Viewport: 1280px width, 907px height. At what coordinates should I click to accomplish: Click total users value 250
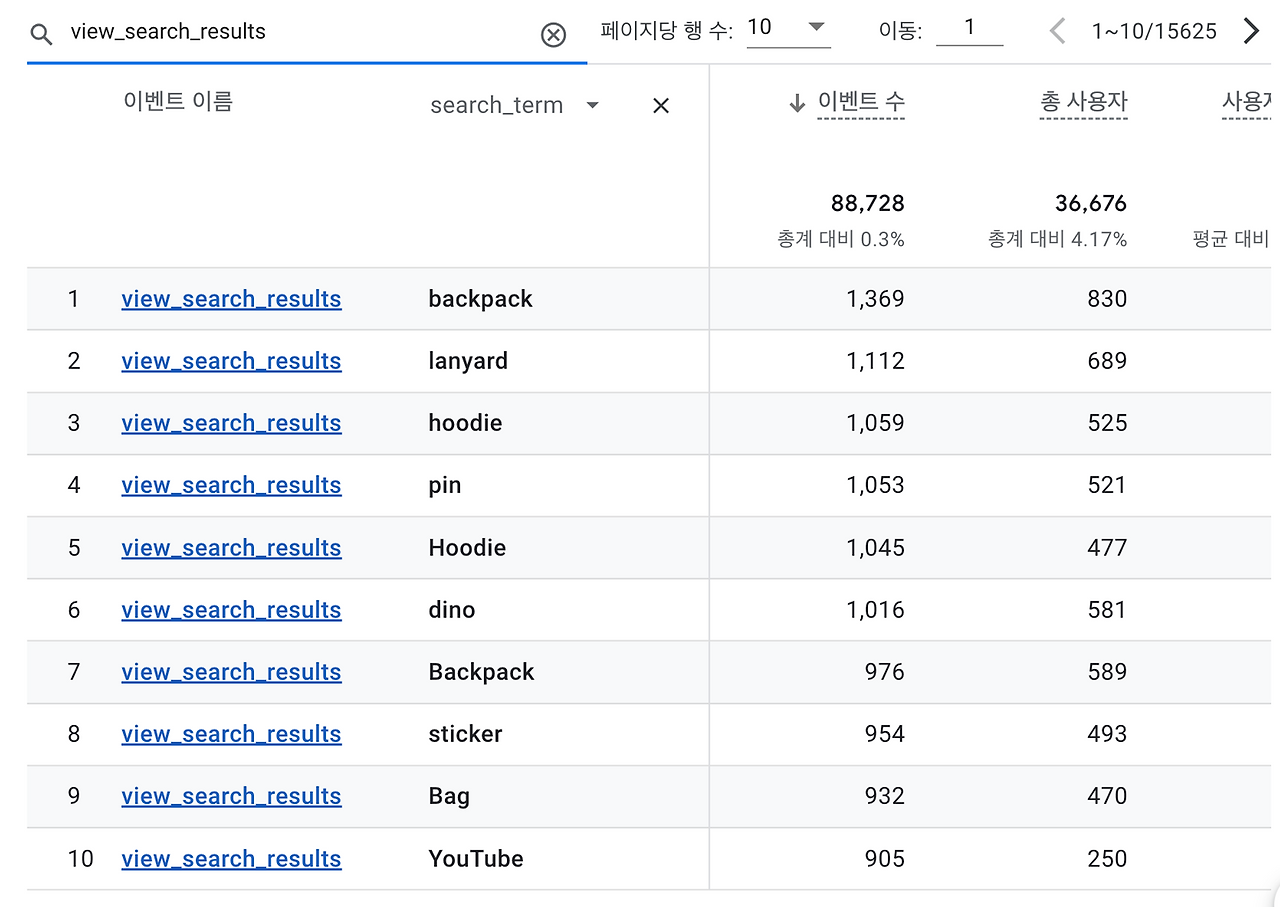click(x=1107, y=859)
